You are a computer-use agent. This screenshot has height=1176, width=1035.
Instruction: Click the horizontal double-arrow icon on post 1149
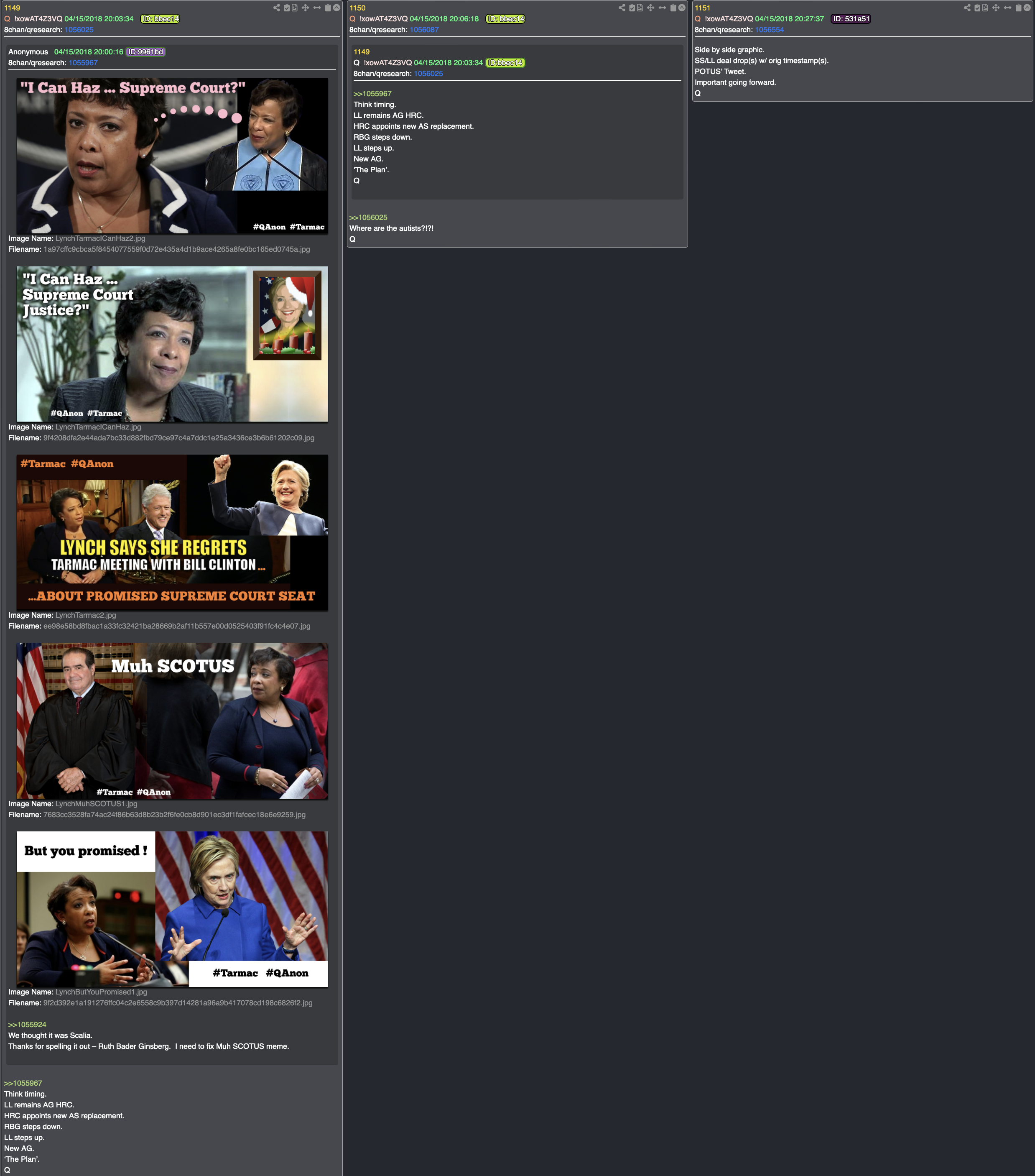click(317, 8)
